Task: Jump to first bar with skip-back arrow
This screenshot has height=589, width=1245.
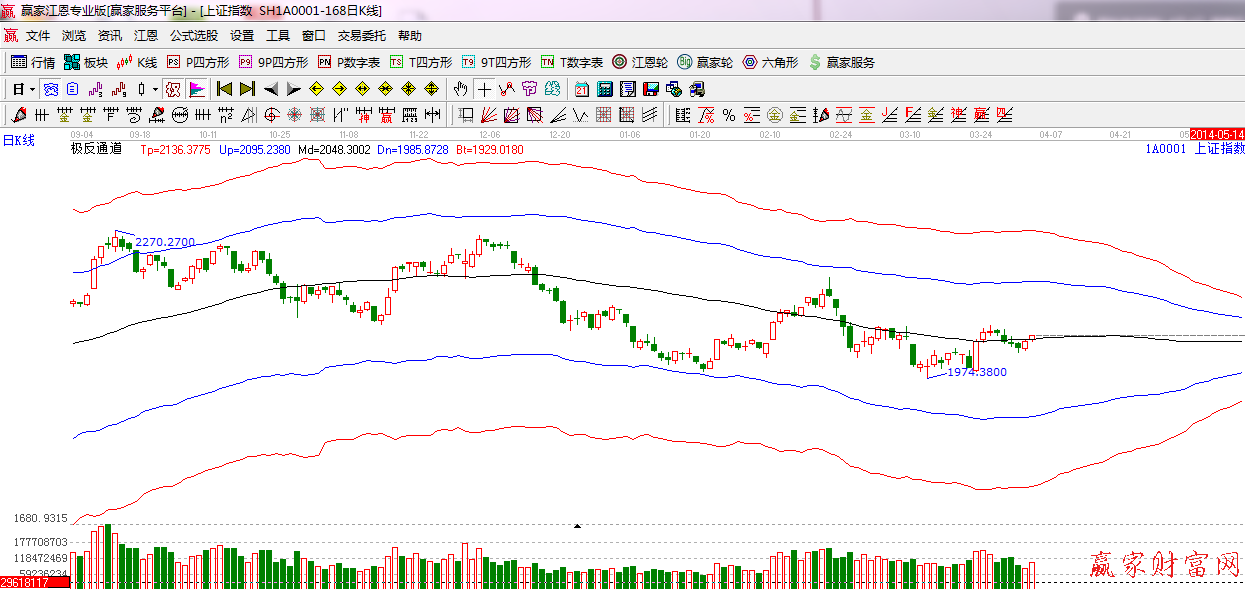Action: [x=224, y=89]
